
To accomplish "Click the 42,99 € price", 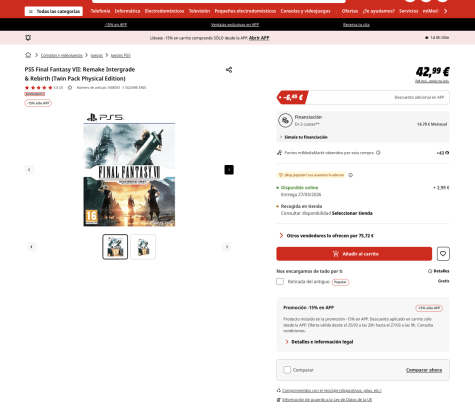I will click(433, 71).
